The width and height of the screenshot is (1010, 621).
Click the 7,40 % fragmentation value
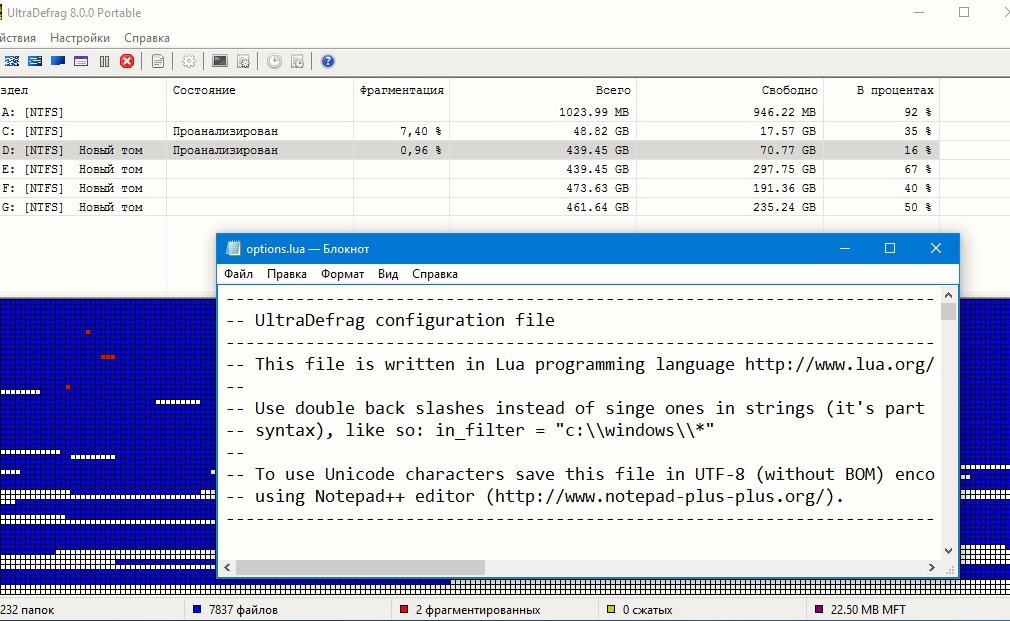[x=421, y=131]
